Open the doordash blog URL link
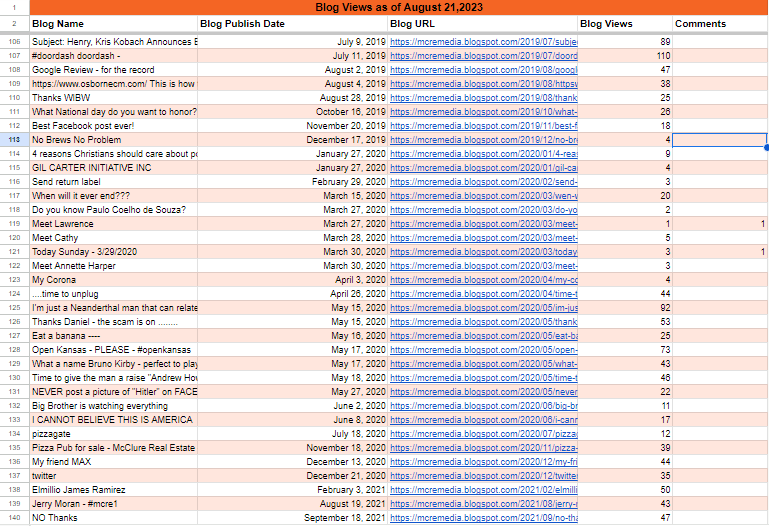 point(484,56)
